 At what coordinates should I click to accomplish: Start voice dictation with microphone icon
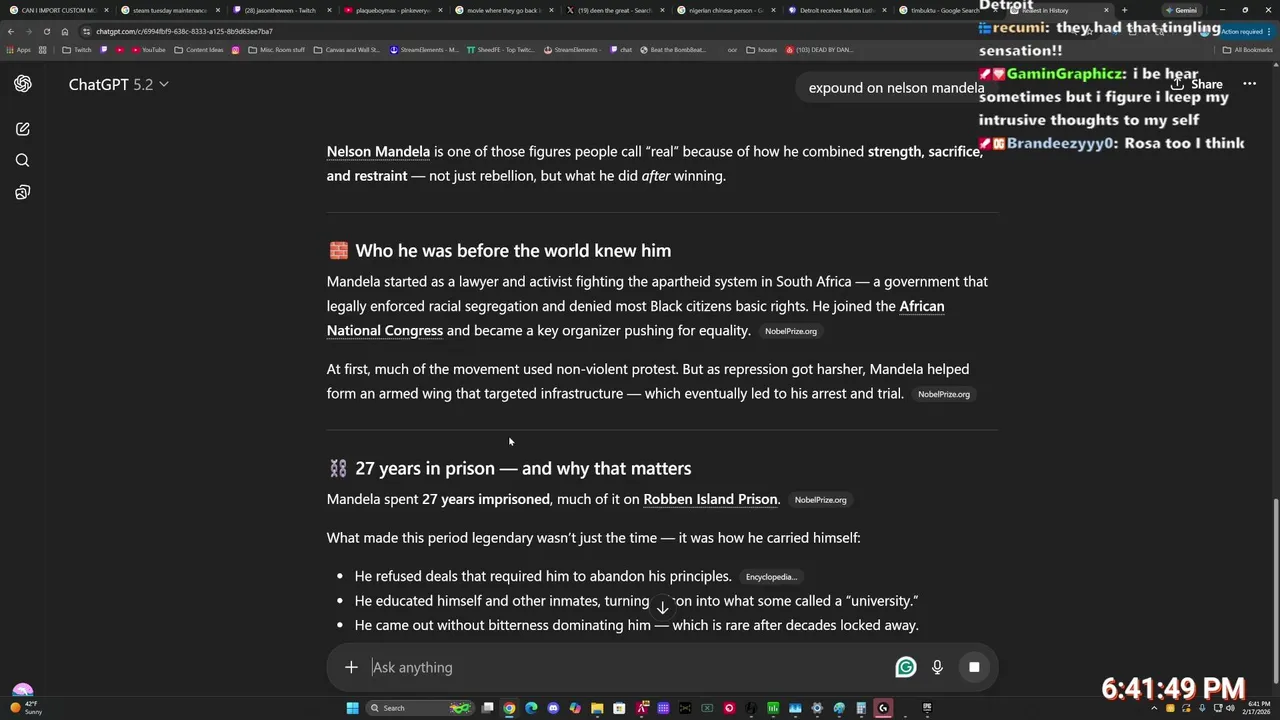coord(937,667)
